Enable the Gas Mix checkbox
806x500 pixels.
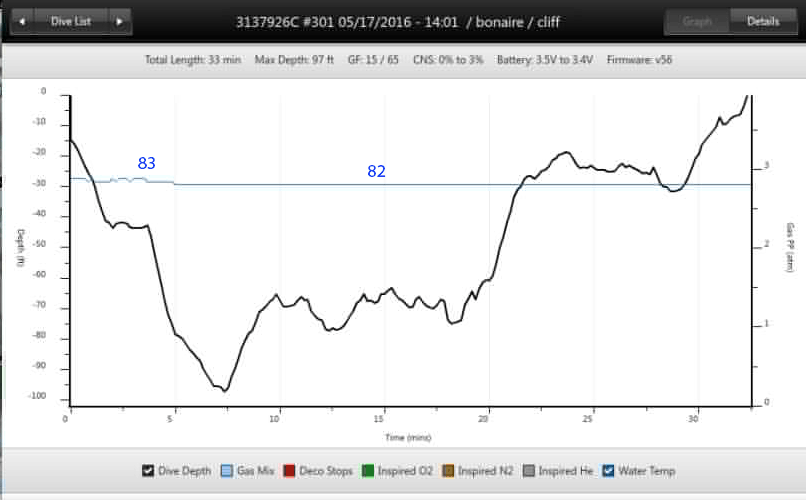(226, 471)
